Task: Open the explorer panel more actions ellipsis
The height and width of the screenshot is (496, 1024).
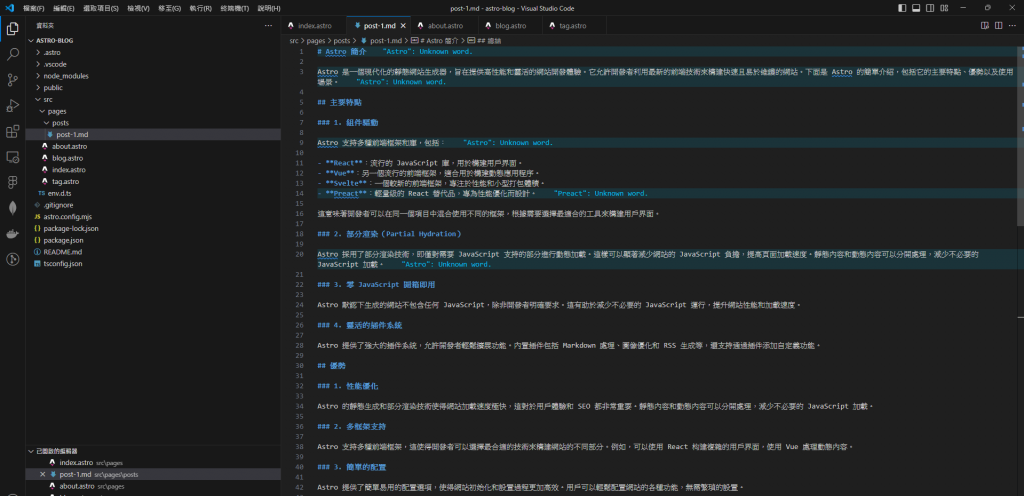Action: click(268, 26)
